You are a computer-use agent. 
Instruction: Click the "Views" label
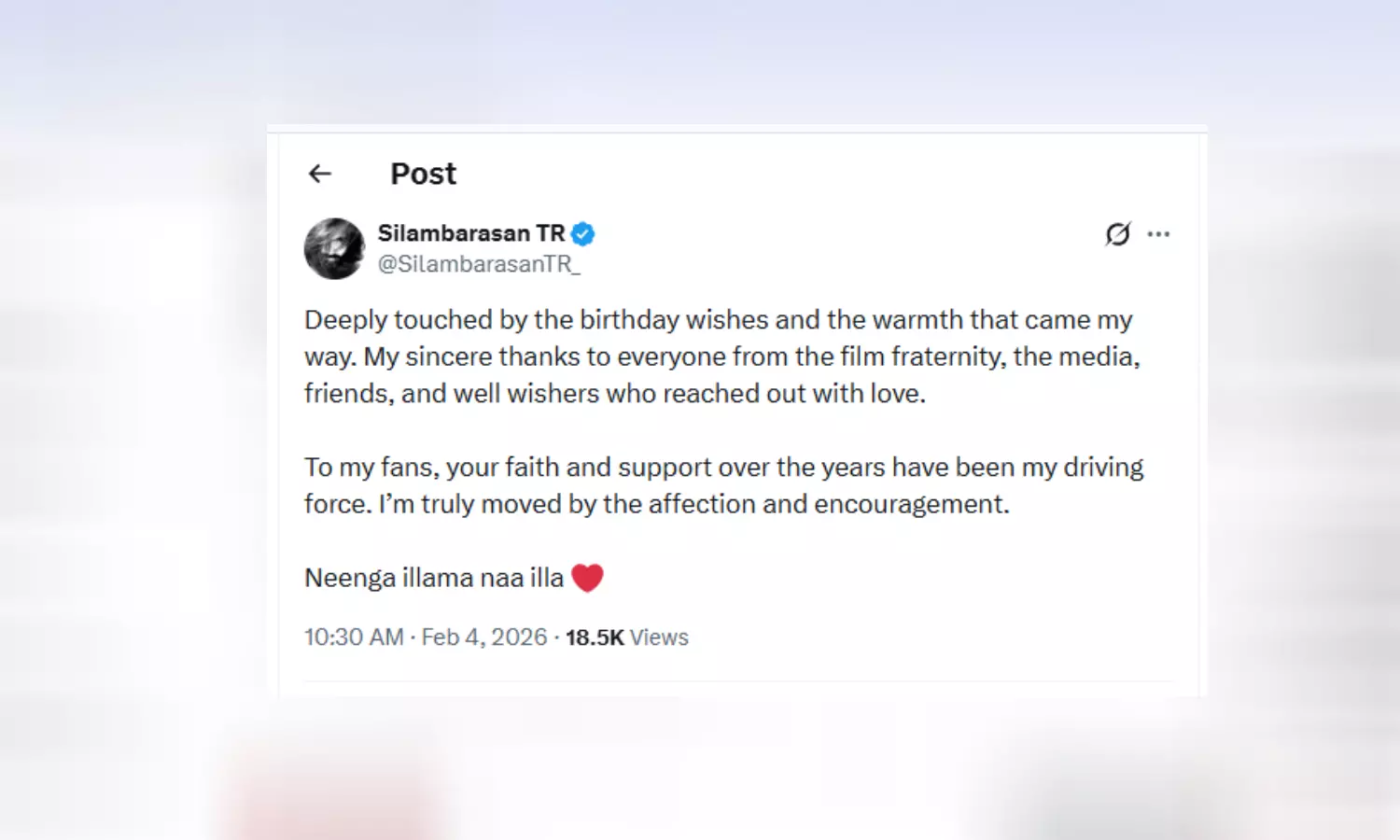[x=659, y=637]
